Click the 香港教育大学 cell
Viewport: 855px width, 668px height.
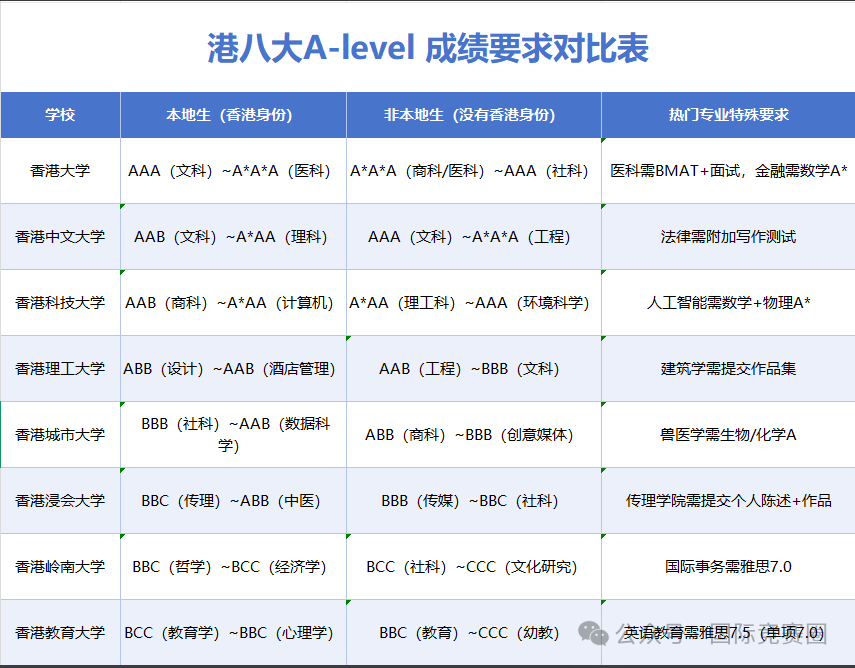(x=61, y=633)
